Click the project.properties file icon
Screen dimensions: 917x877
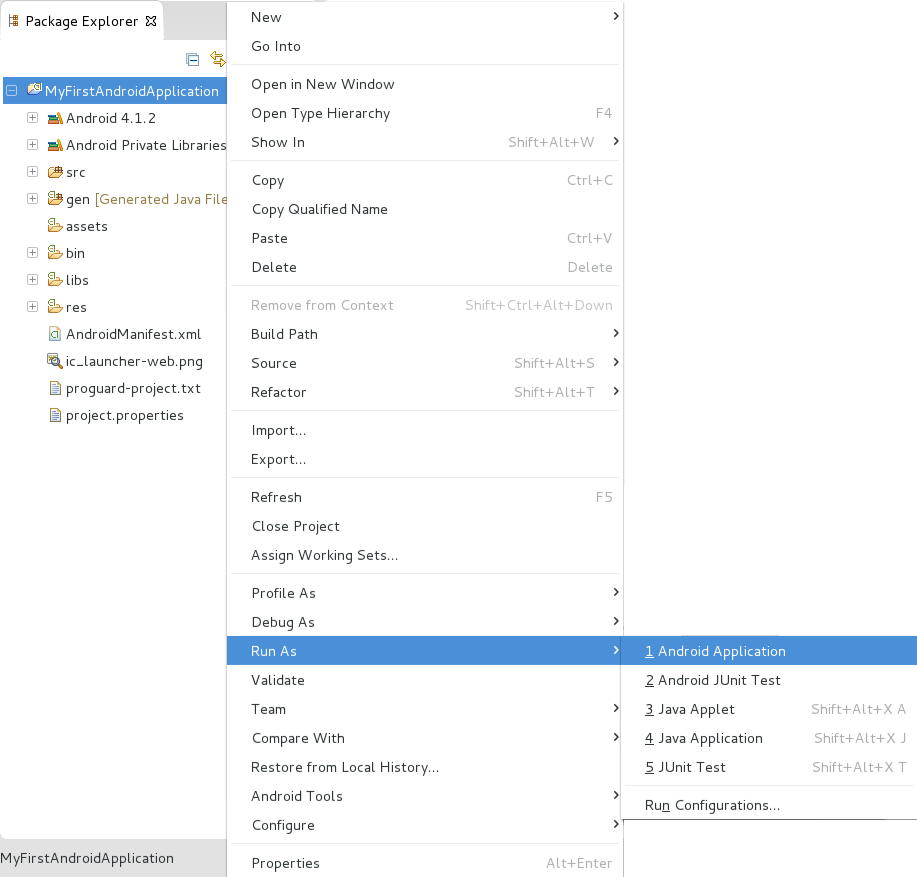click(55, 415)
